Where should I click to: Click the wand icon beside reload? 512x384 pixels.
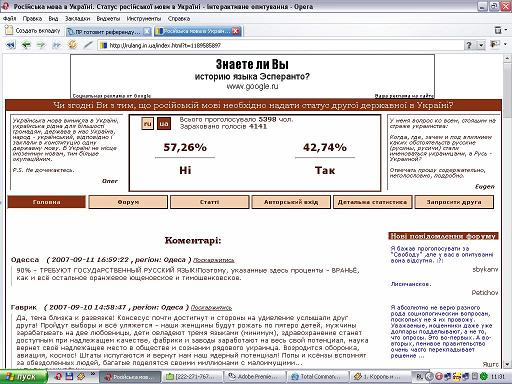coord(88,45)
